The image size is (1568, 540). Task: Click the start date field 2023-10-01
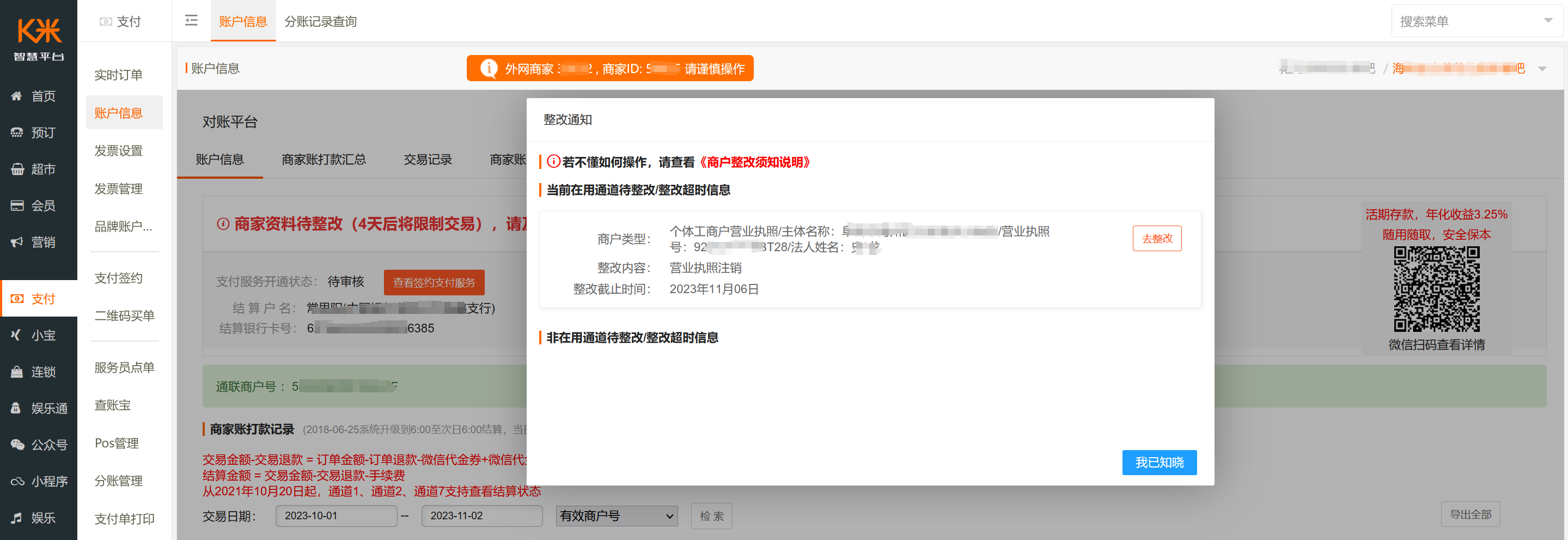pos(337,515)
